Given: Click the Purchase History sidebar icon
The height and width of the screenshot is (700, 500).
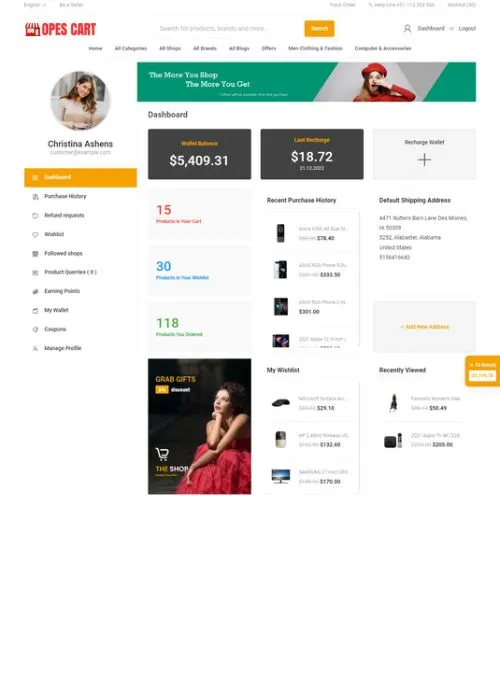Looking at the screenshot, I should 35,197.
